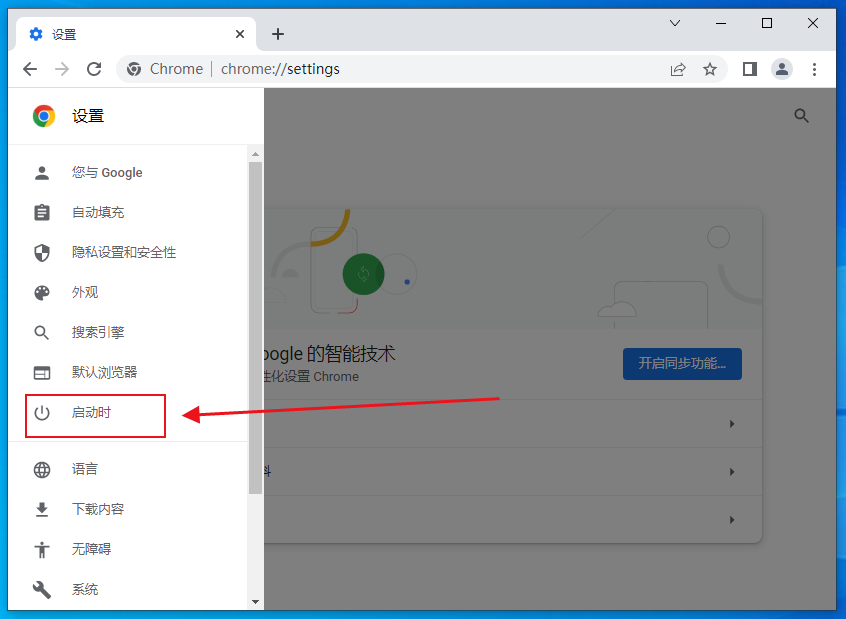Open 无障碍 settings section
The height and width of the screenshot is (619, 846).
pyautogui.click(x=128, y=549)
